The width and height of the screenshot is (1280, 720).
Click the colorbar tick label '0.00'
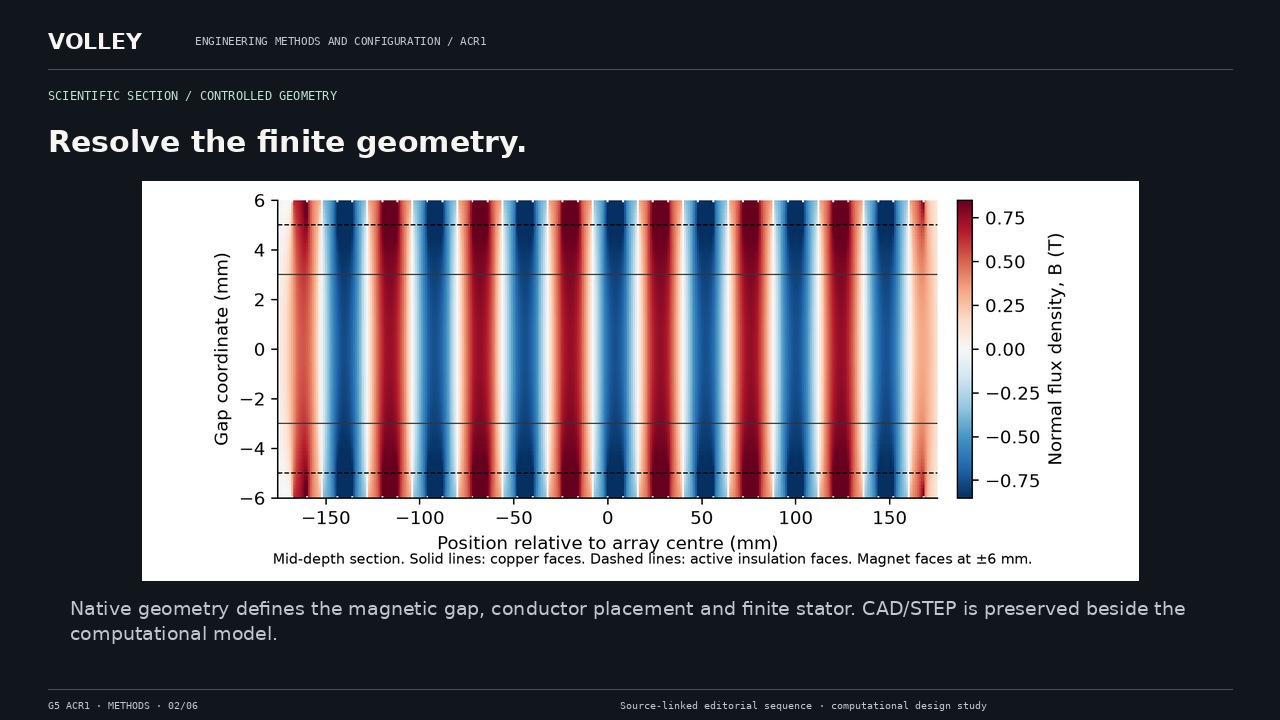click(1005, 350)
